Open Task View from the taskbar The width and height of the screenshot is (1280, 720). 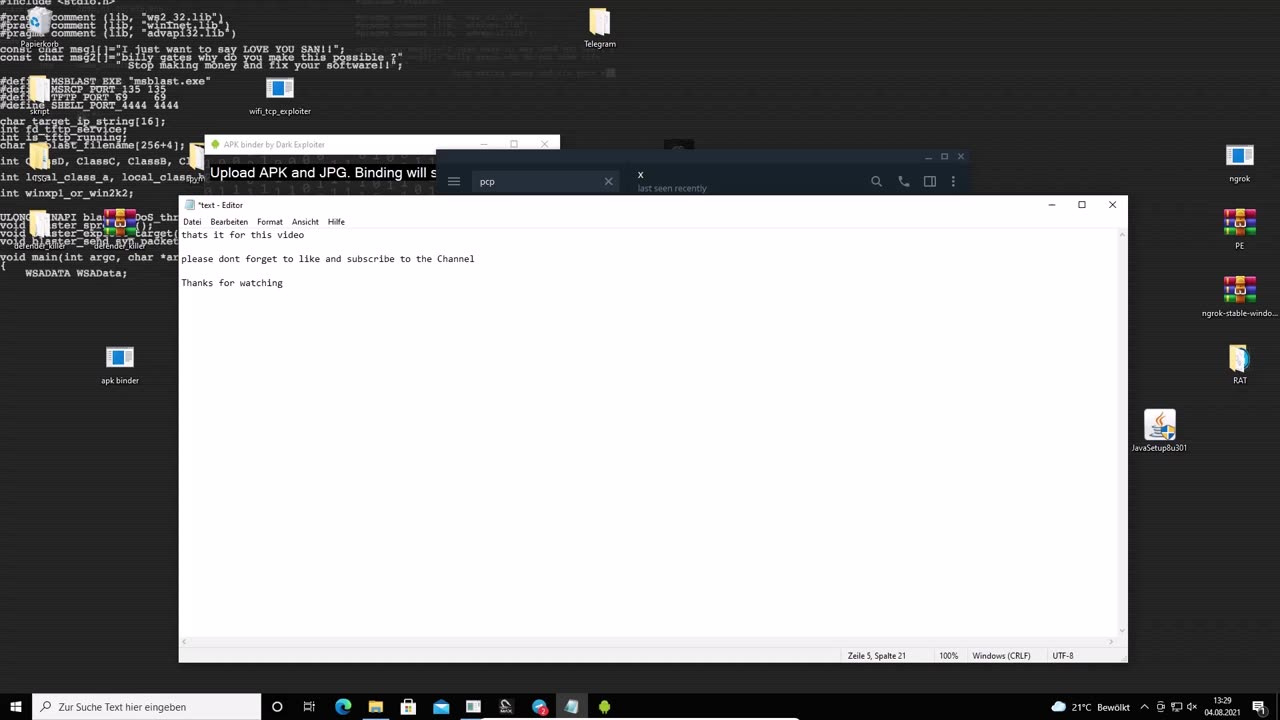[x=309, y=707]
